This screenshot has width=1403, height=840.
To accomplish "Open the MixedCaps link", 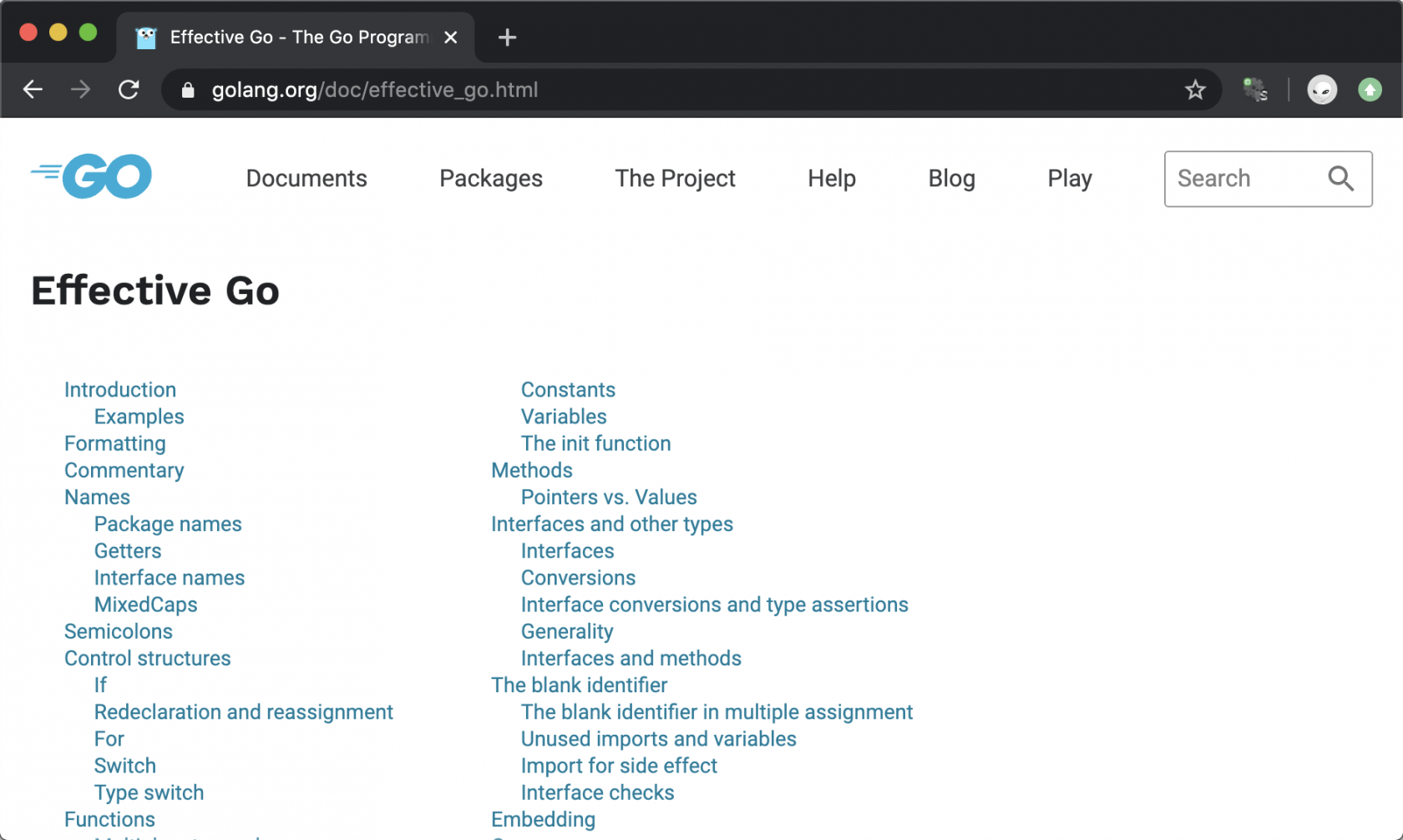I will click(146, 605).
